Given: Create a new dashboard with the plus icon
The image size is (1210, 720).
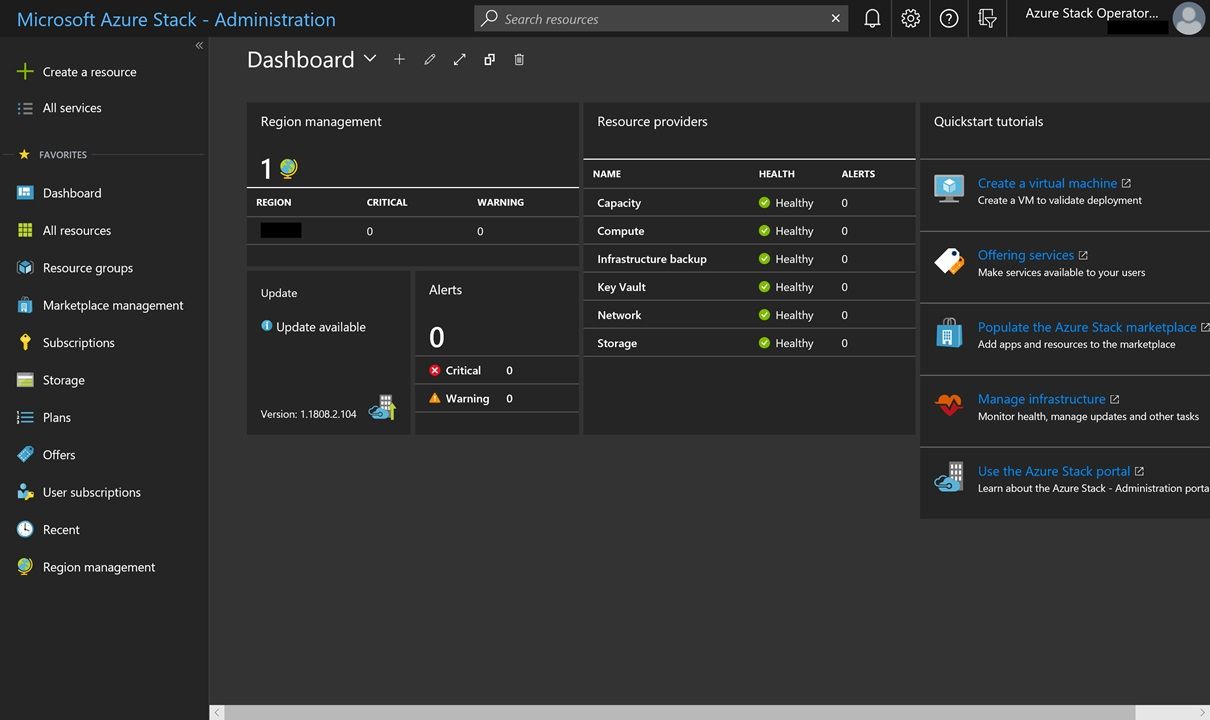Looking at the screenshot, I should tap(399, 59).
